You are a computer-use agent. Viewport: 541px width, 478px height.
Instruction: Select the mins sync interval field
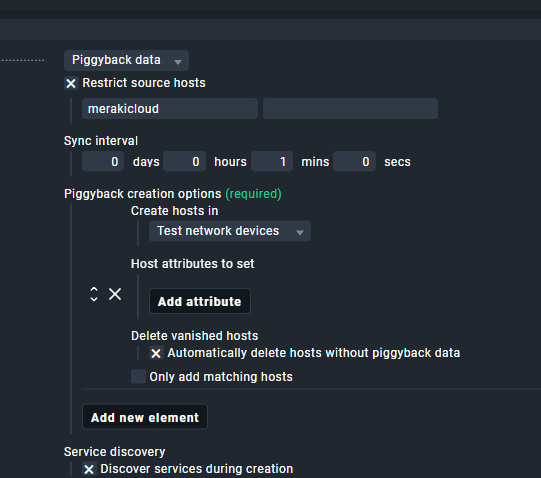pyautogui.click(x=272, y=162)
